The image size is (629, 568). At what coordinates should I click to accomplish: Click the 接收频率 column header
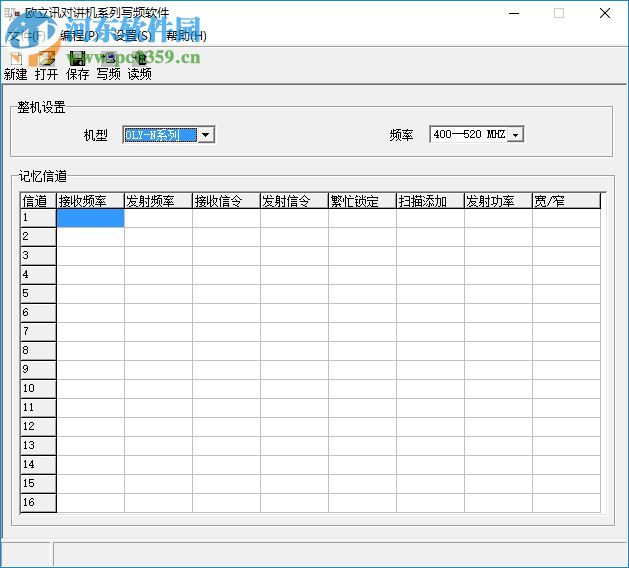point(90,201)
